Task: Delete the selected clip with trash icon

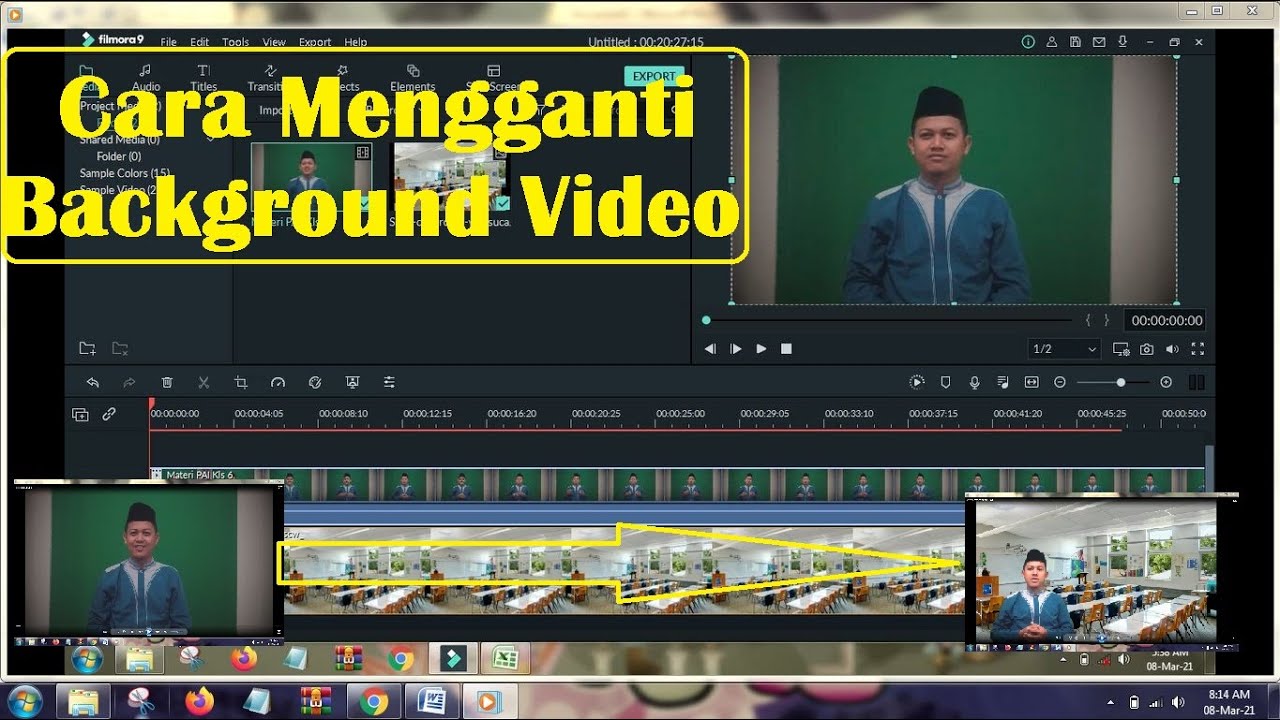Action: [x=167, y=382]
